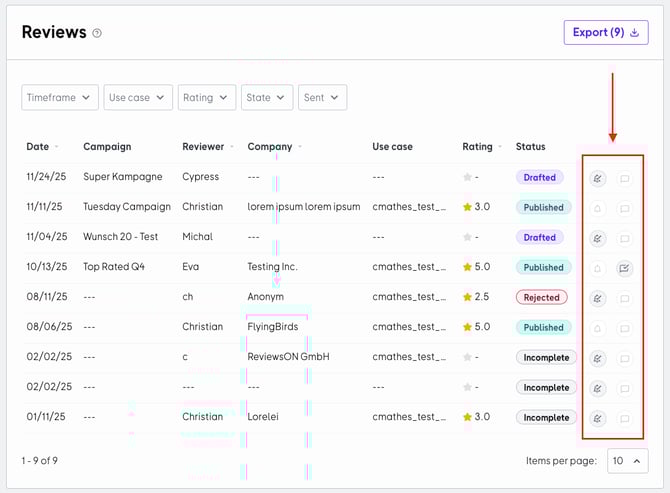Open the Sent filter dropdown

(322, 98)
